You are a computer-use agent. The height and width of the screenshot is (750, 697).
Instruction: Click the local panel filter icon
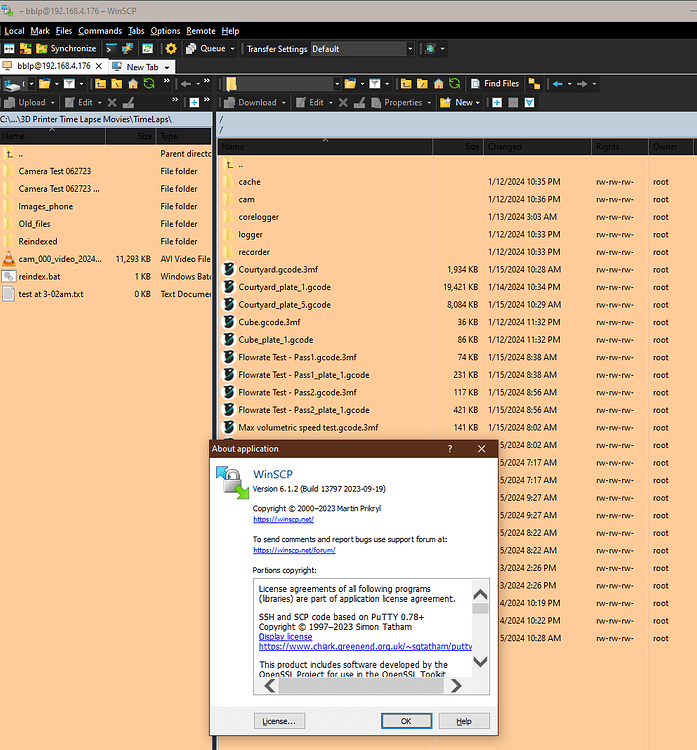tap(69, 84)
